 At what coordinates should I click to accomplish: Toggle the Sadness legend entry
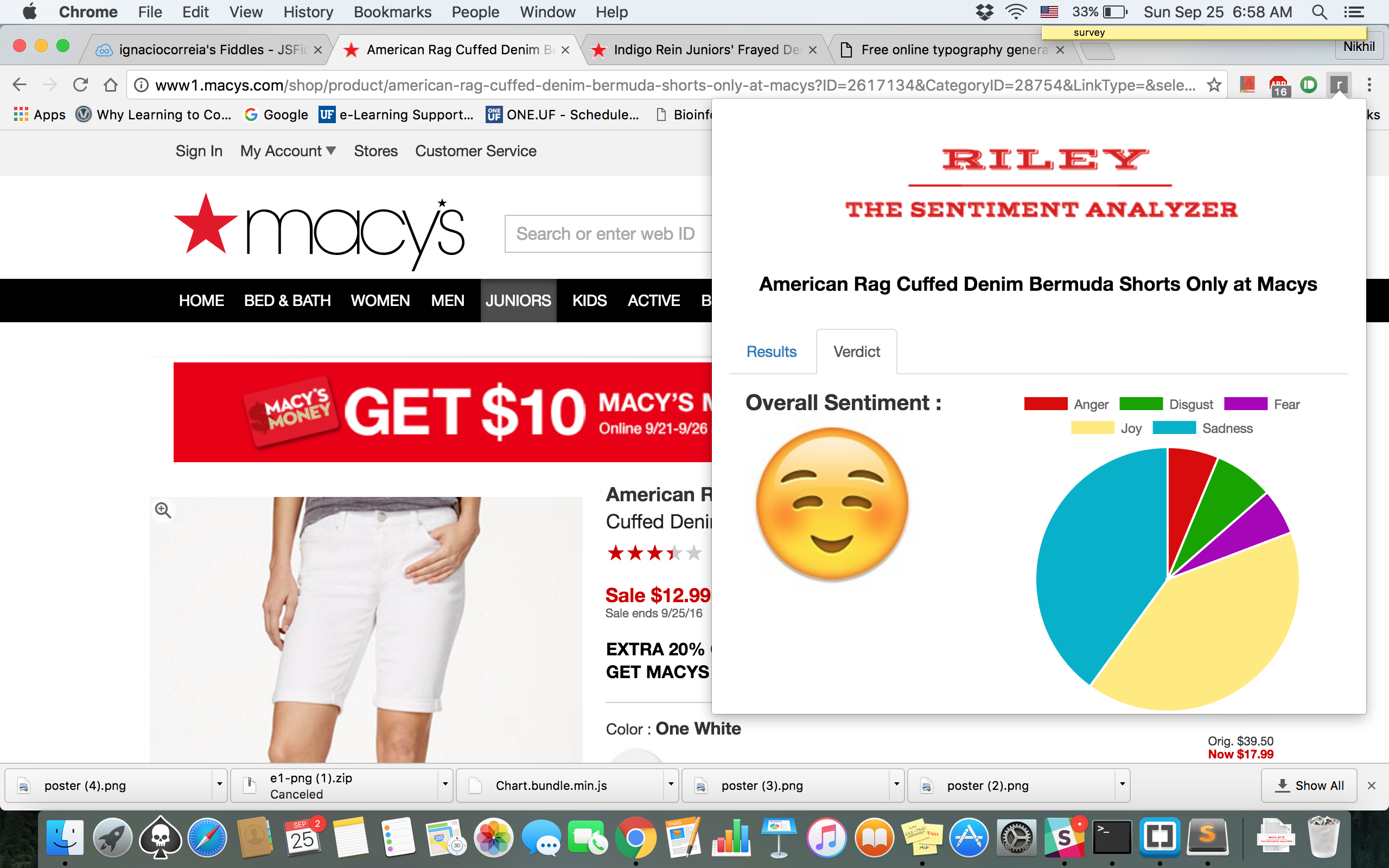pos(1202,428)
